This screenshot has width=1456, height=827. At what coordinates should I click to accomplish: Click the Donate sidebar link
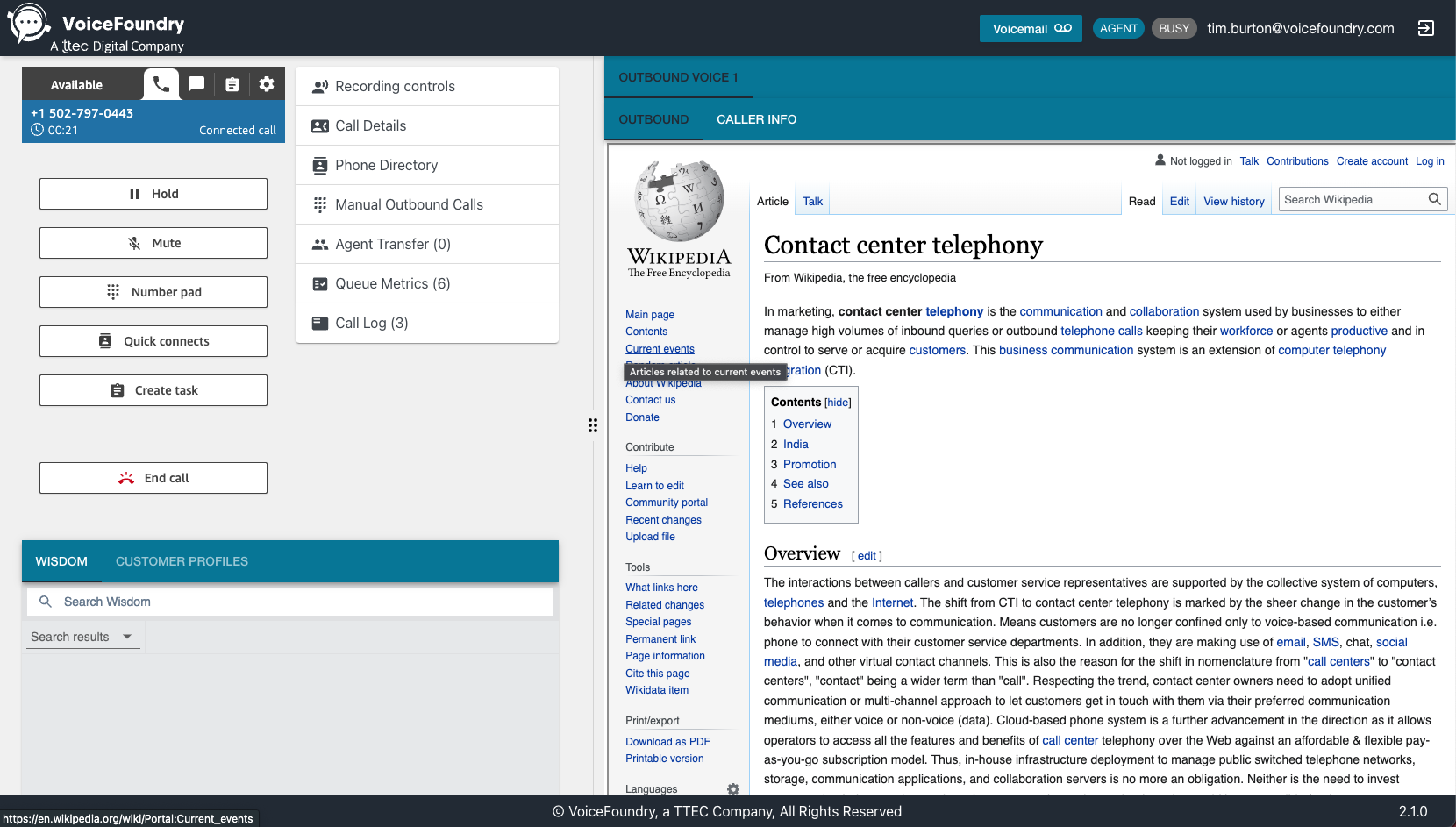pyautogui.click(x=642, y=417)
